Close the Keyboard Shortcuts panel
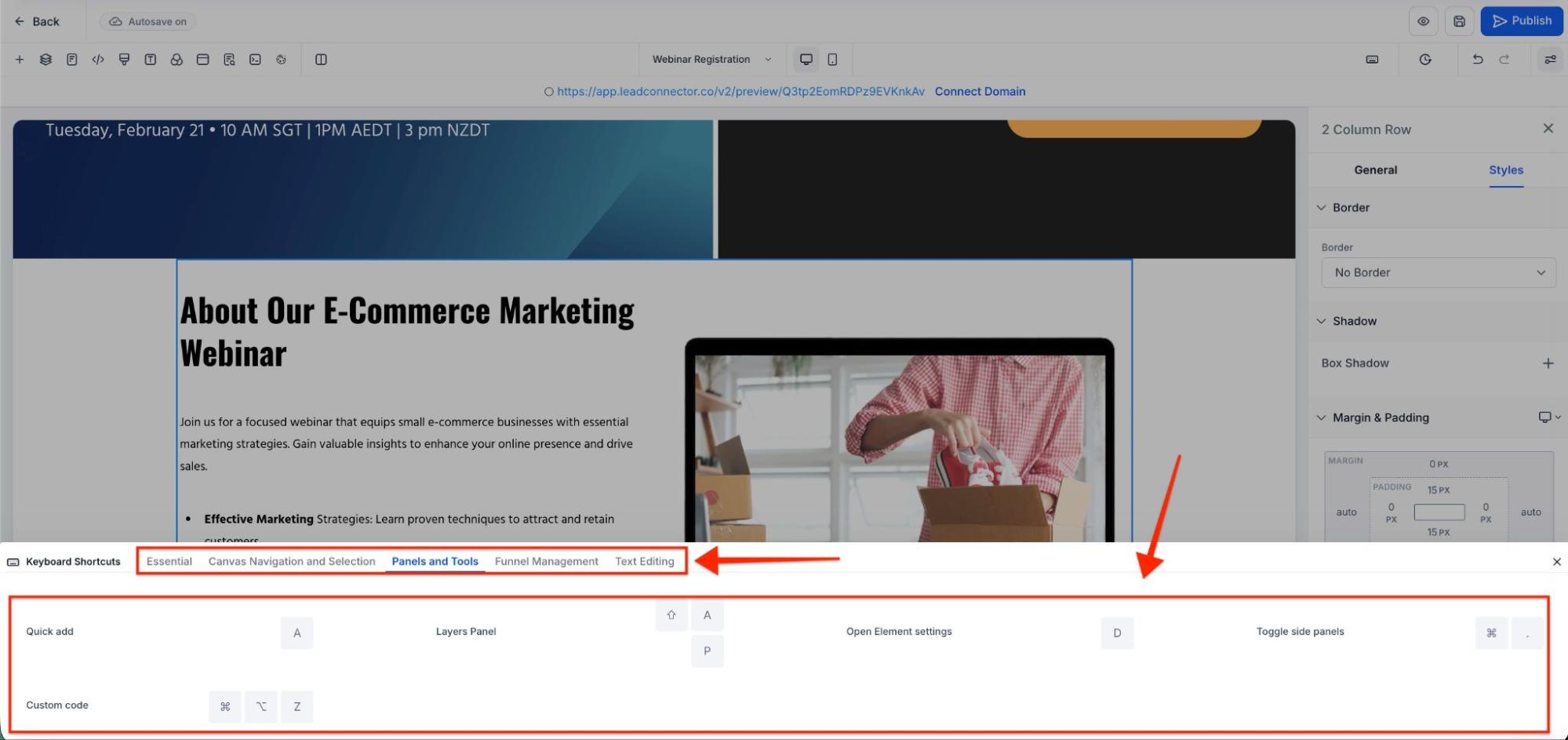1568x740 pixels. [1556, 562]
